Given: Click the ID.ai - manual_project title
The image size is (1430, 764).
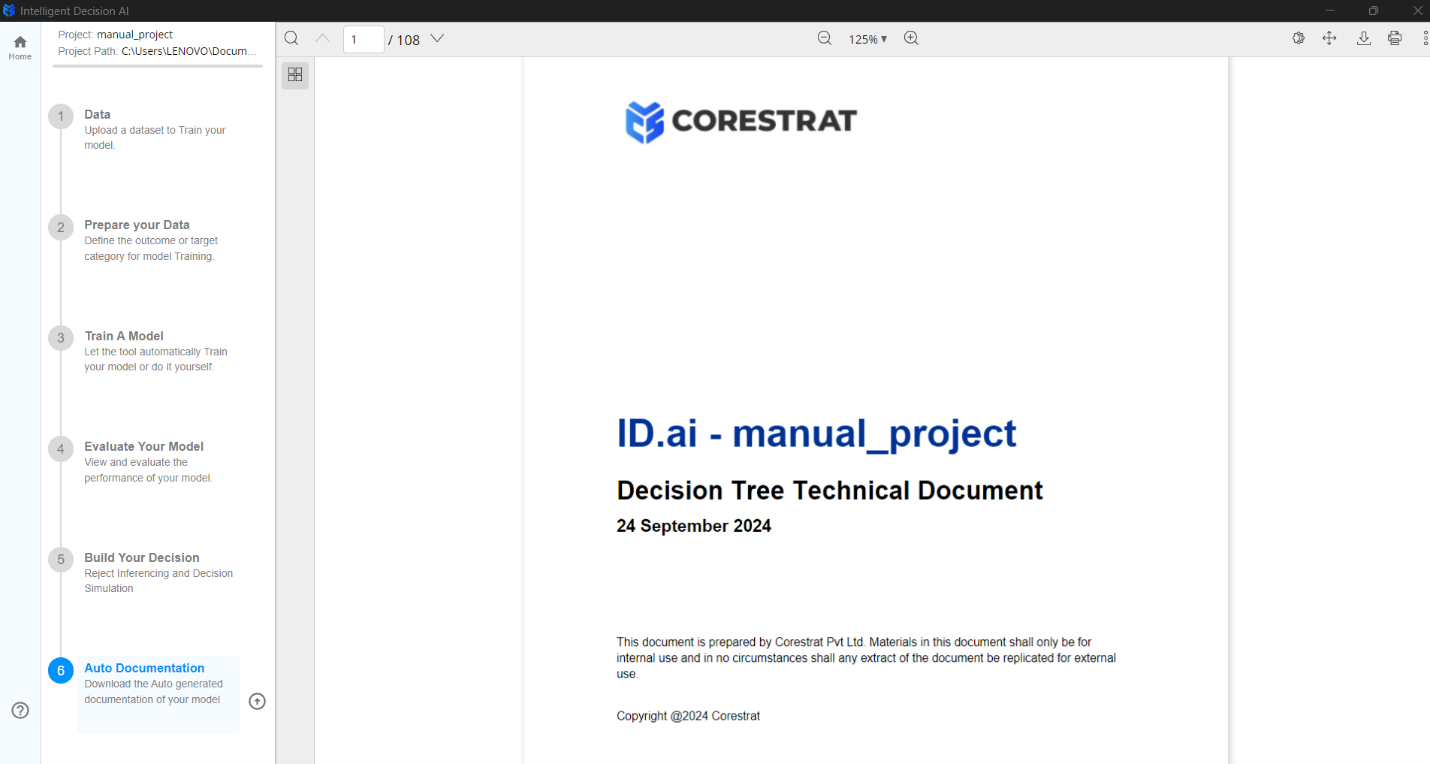Looking at the screenshot, I should click(x=816, y=434).
